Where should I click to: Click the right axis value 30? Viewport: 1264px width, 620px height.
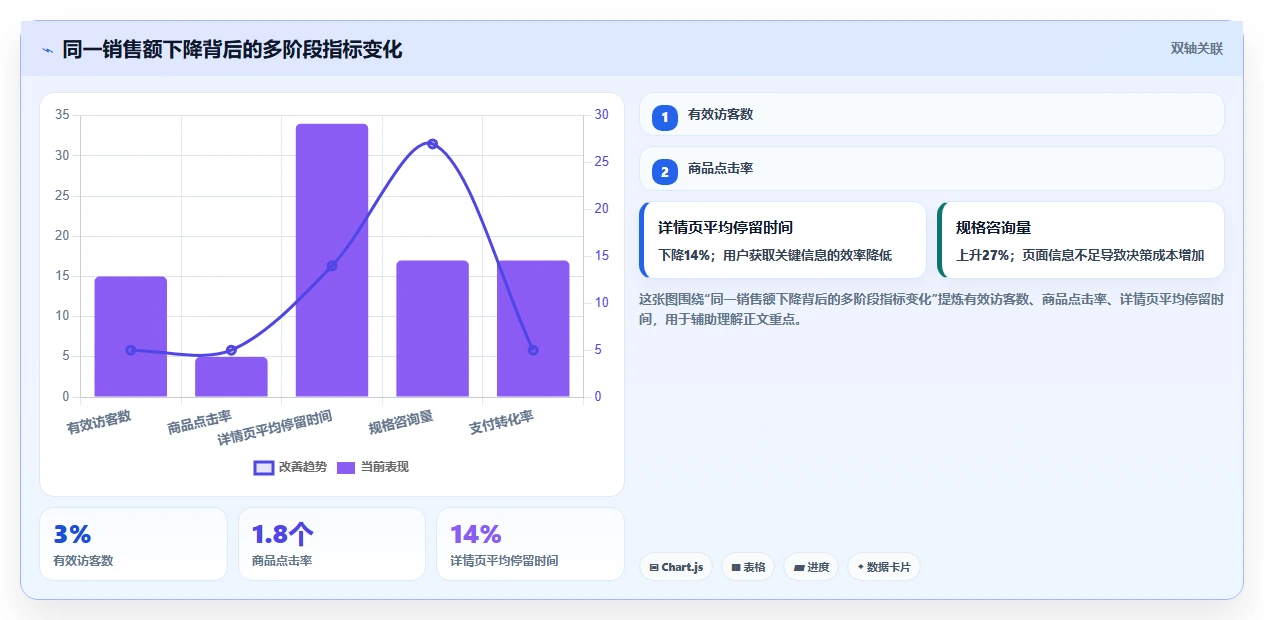601,115
